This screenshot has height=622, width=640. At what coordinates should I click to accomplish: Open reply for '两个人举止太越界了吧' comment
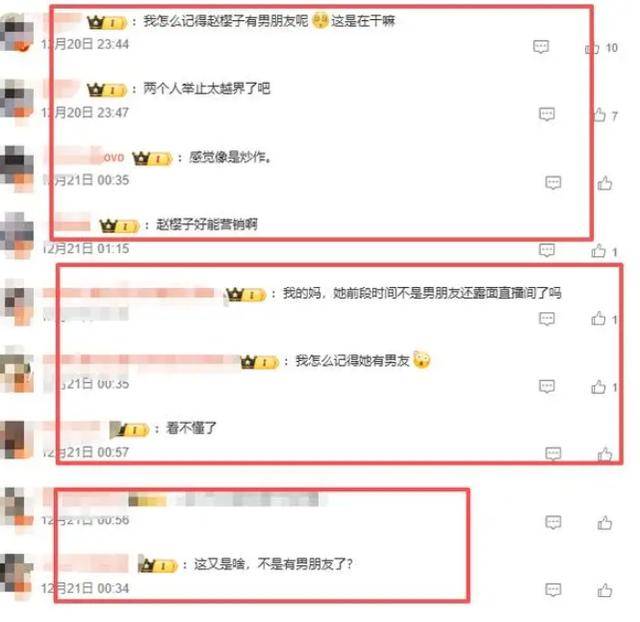(547, 114)
